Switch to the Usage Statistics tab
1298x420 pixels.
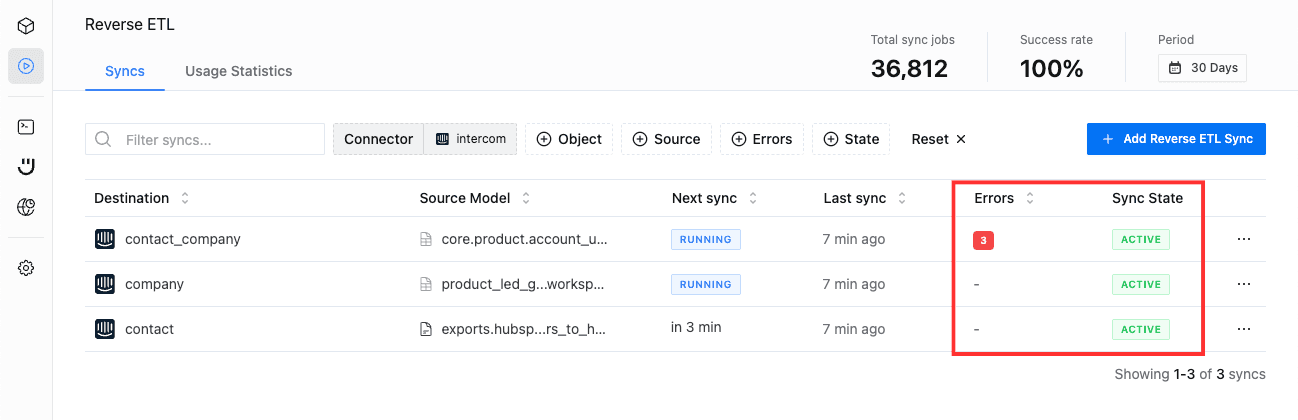238,71
